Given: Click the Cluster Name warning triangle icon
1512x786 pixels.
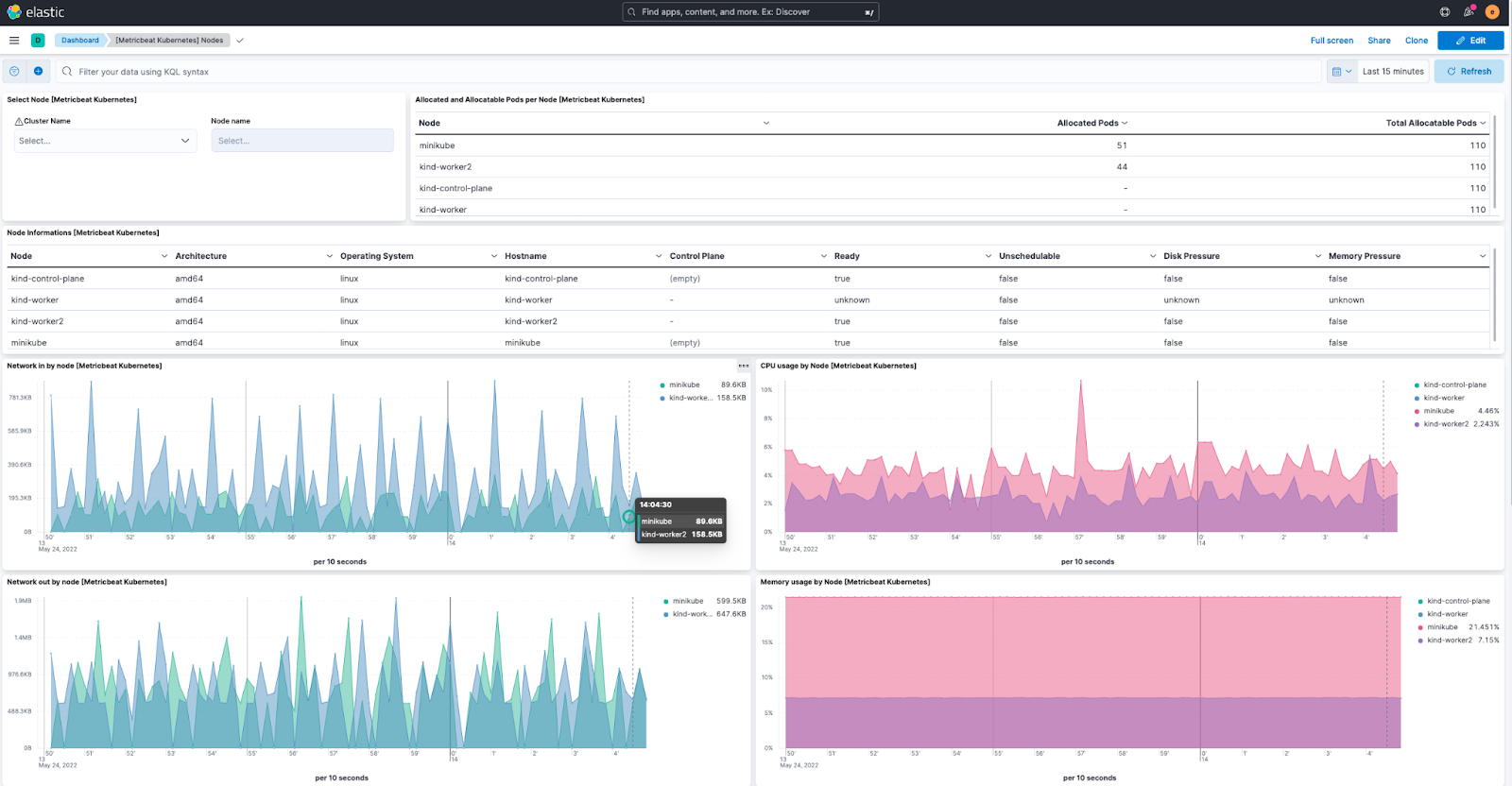Looking at the screenshot, I should pyautogui.click(x=19, y=121).
